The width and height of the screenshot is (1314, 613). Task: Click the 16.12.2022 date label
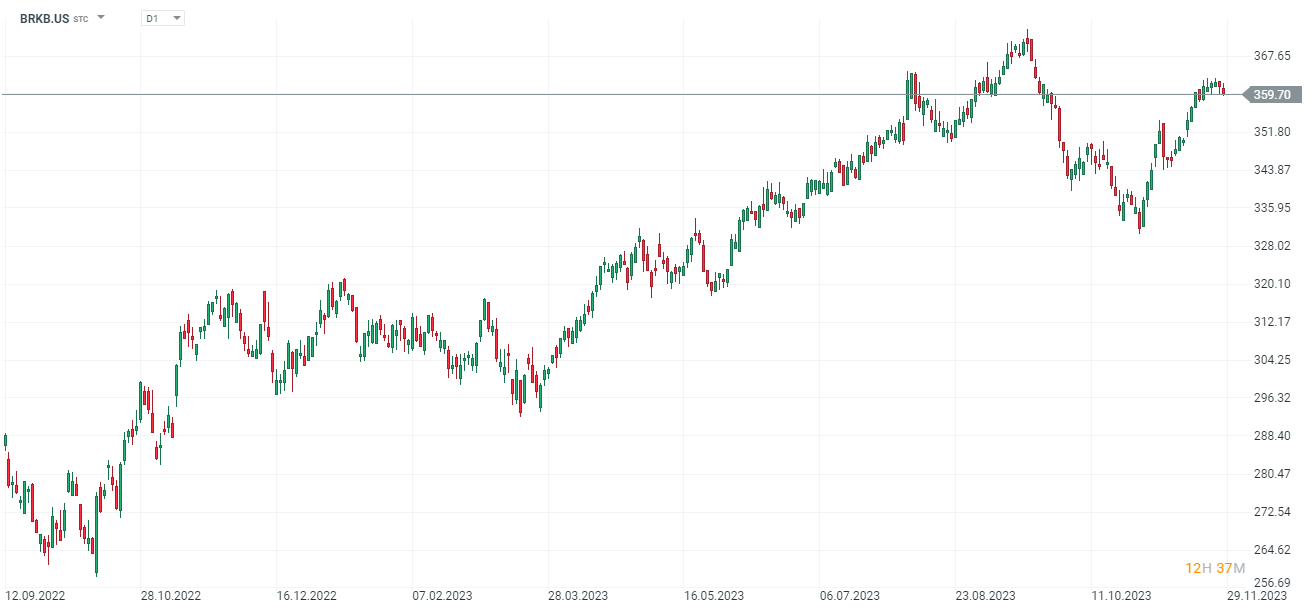point(307,596)
